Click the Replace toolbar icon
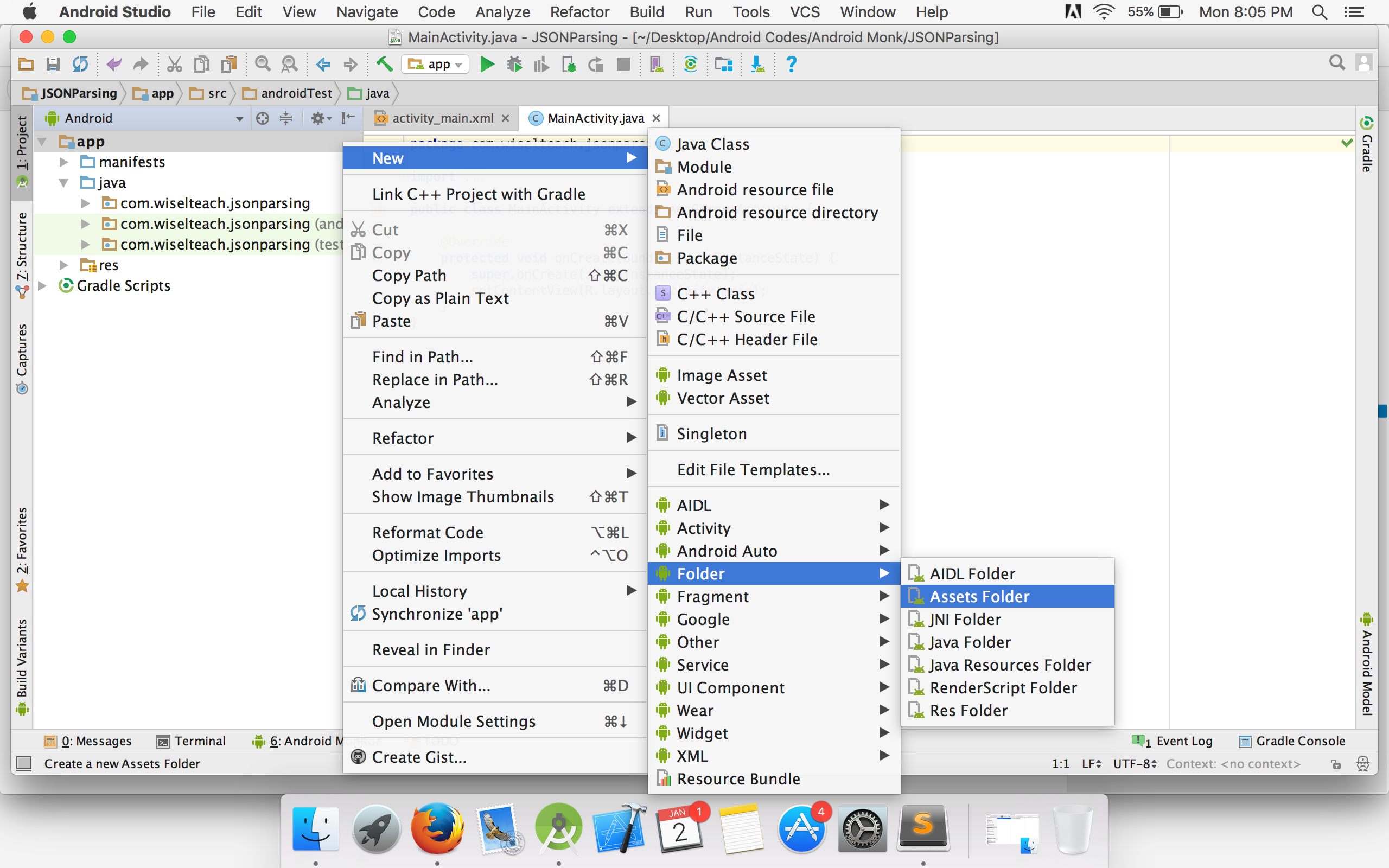The height and width of the screenshot is (868, 1389). pyautogui.click(x=290, y=65)
